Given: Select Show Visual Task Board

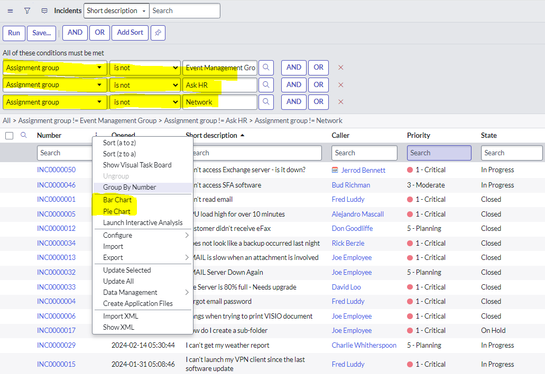Looking at the screenshot, I should coord(137,165).
